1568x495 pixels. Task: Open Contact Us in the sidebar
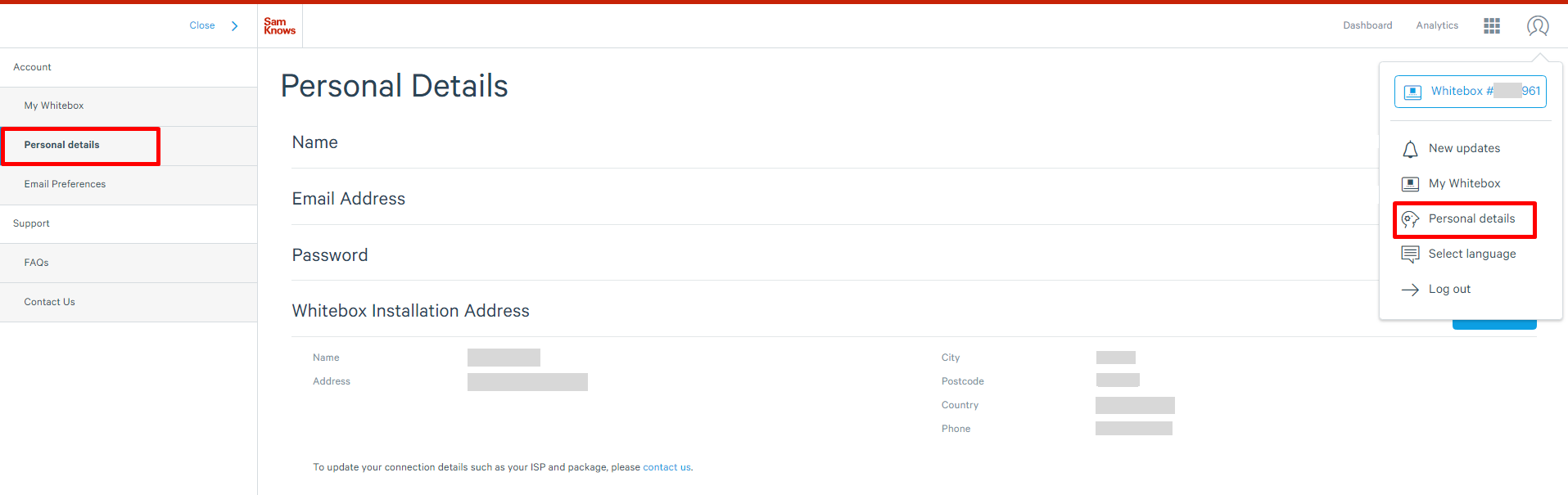pyautogui.click(x=49, y=302)
